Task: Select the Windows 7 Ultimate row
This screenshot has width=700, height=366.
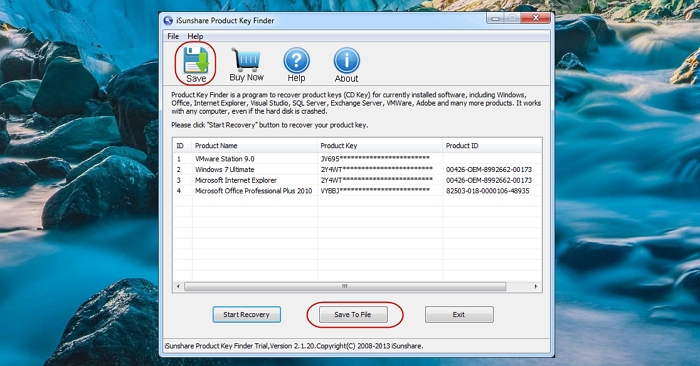Action: tap(357, 169)
